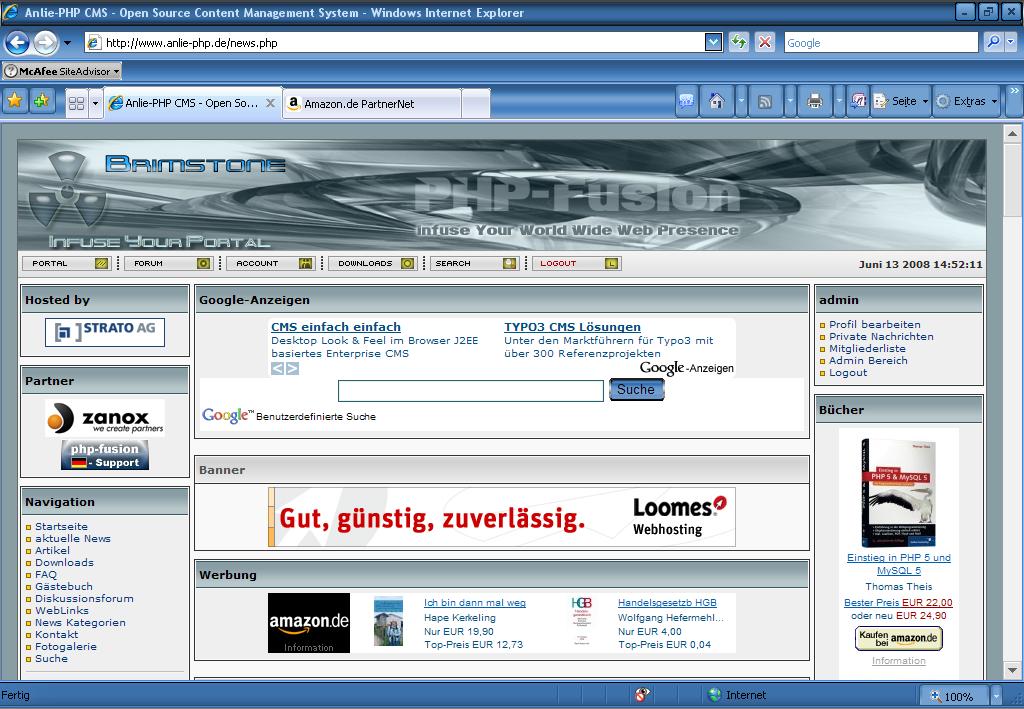The image size is (1024, 709).
Task: Click the browser Back arrow button
Action: [17, 42]
